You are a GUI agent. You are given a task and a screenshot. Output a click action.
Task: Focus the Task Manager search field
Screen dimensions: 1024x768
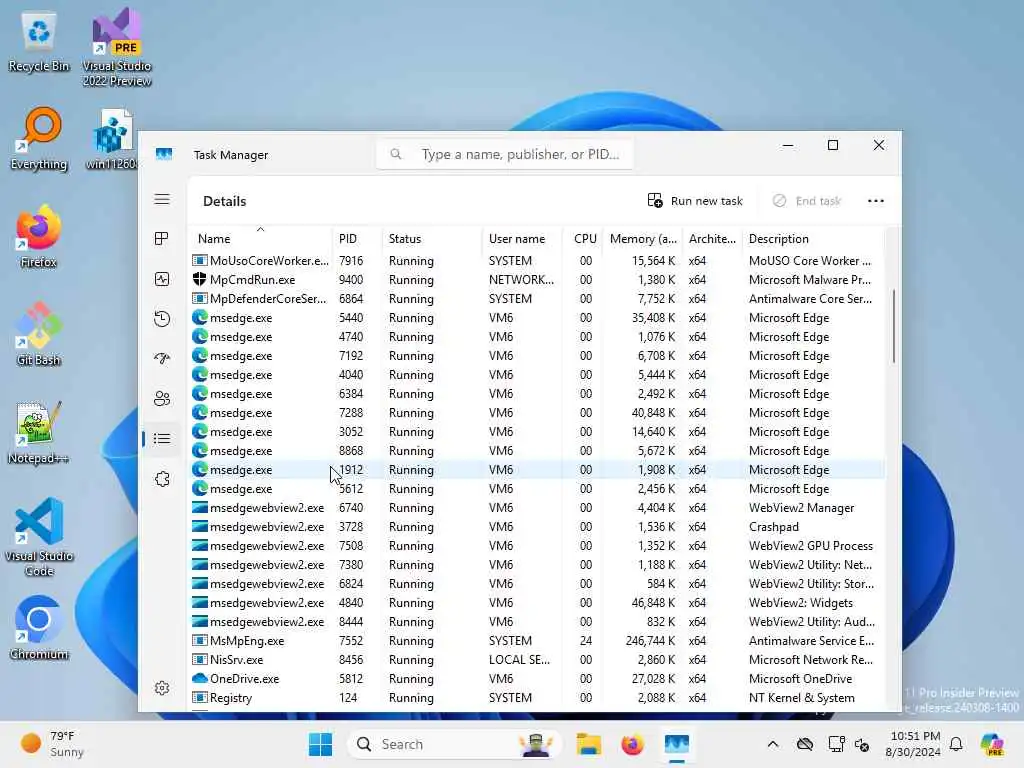(504, 154)
